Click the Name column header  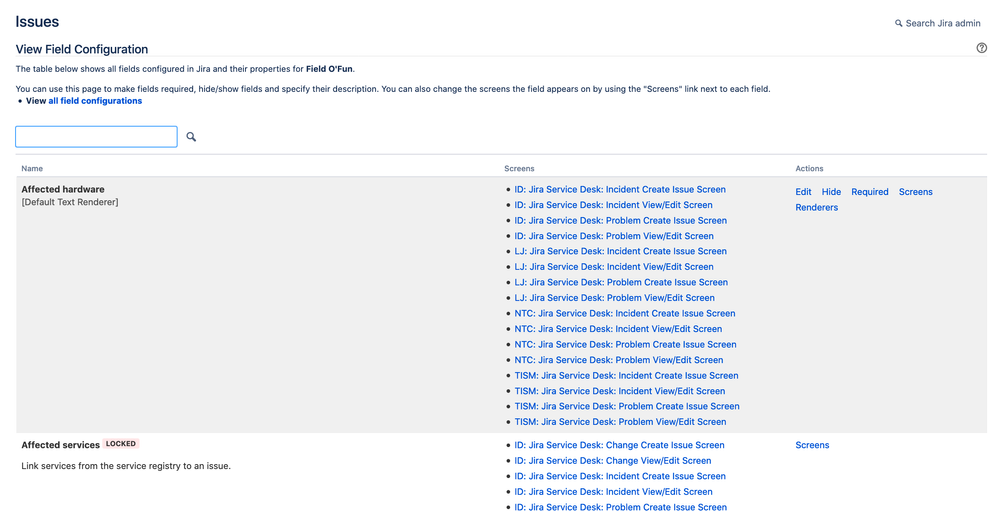click(32, 169)
